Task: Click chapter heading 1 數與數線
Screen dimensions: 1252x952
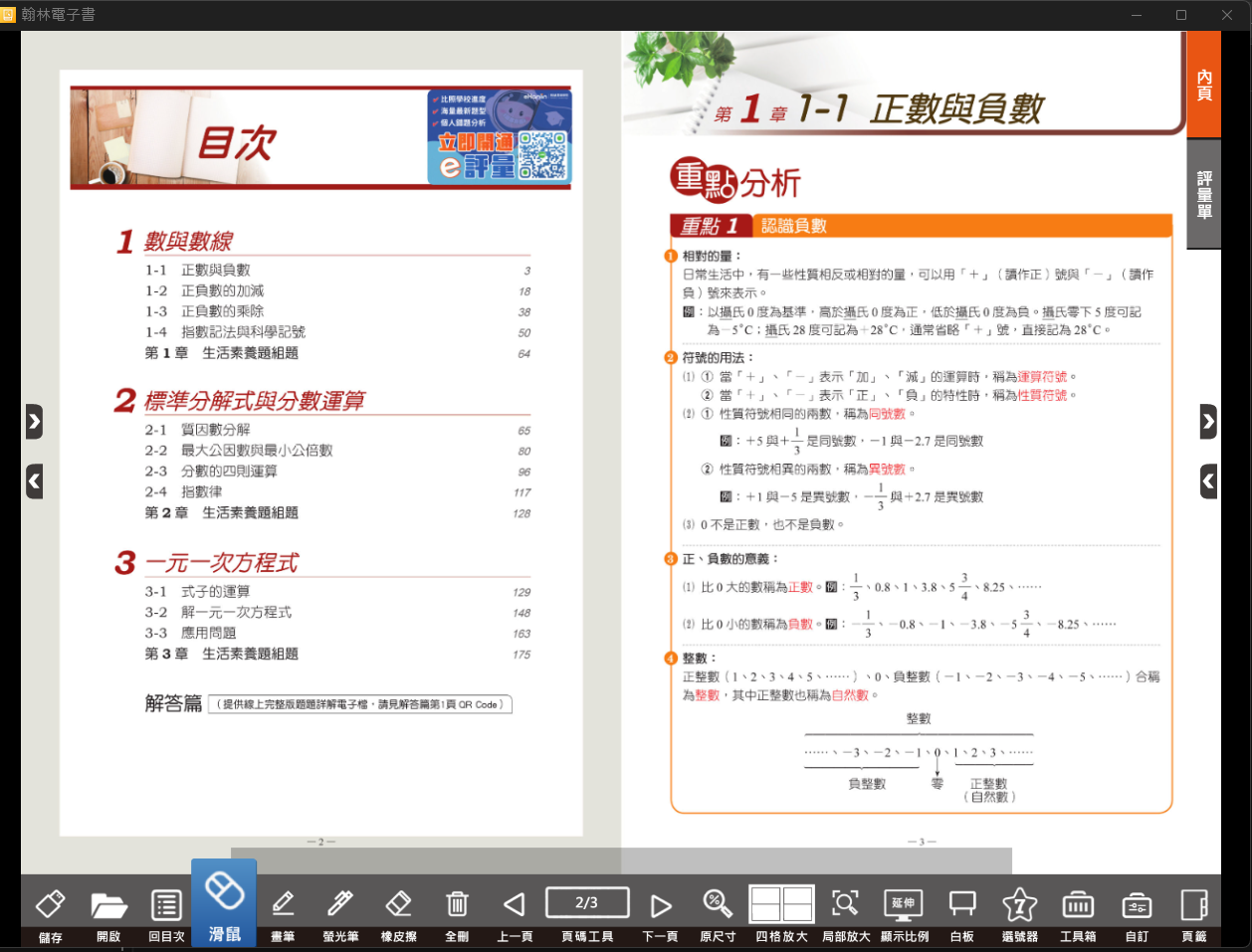Action: point(175,241)
